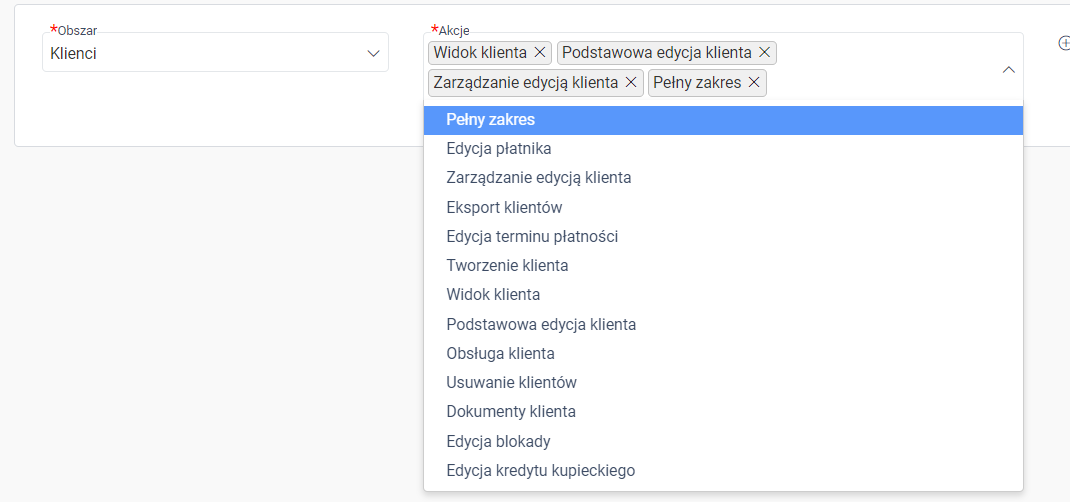Remove the Zarządzanie edycją klienta tag
The width and height of the screenshot is (1070, 502).
click(631, 83)
